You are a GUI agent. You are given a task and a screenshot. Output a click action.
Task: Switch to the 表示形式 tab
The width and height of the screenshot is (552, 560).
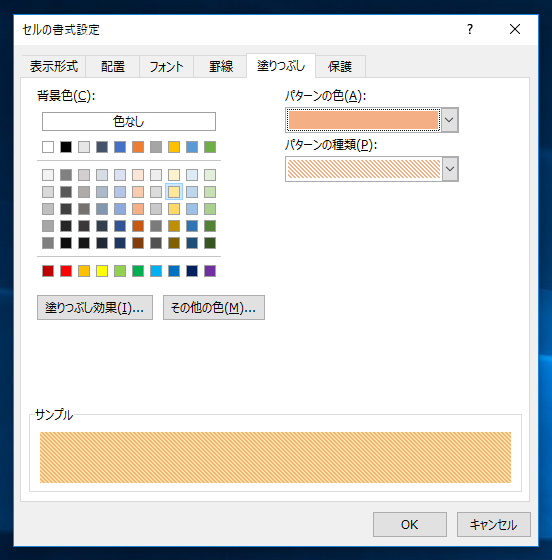click(54, 66)
